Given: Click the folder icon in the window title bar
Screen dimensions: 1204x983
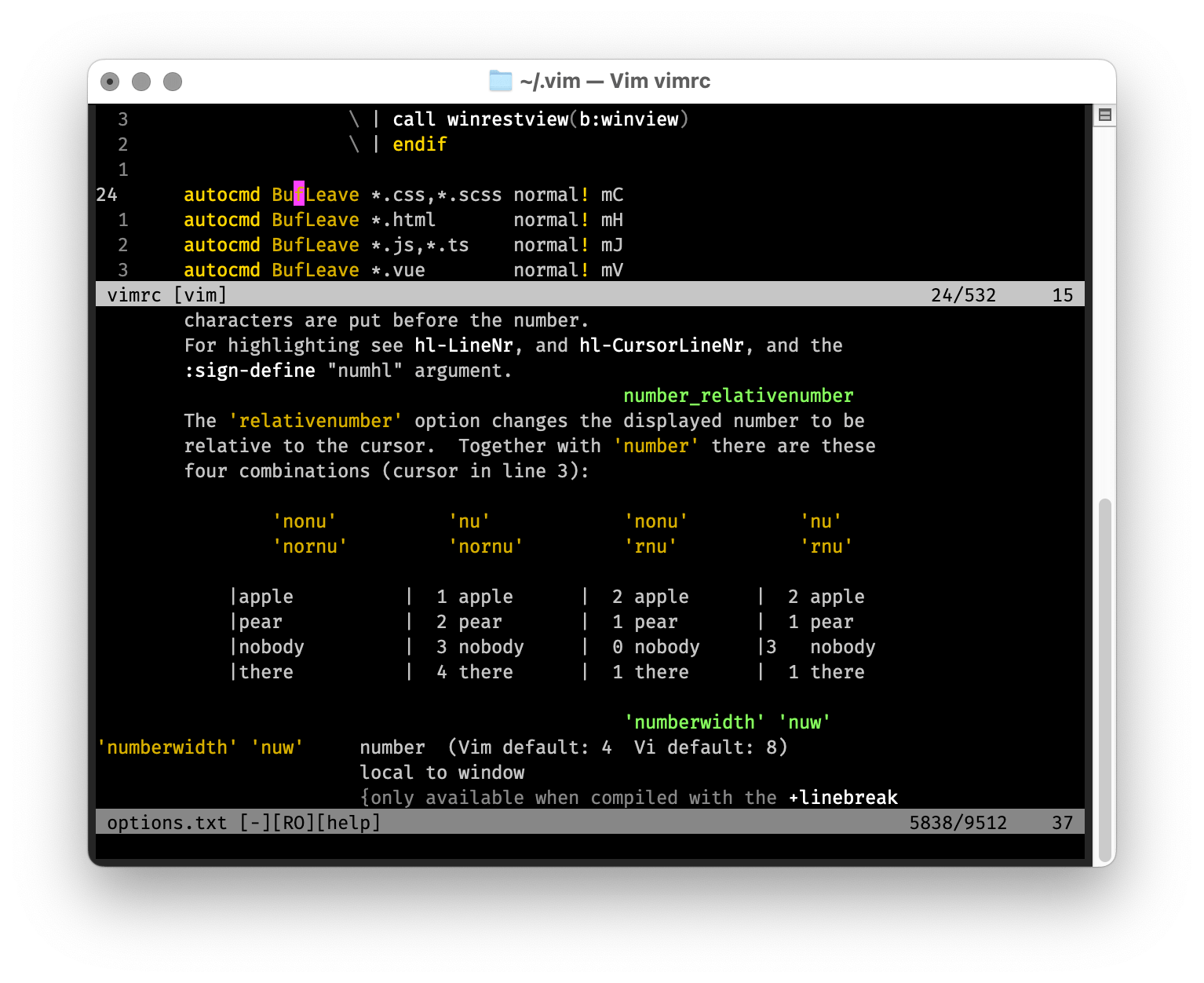Looking at the screenshot, I should [499, 80].
